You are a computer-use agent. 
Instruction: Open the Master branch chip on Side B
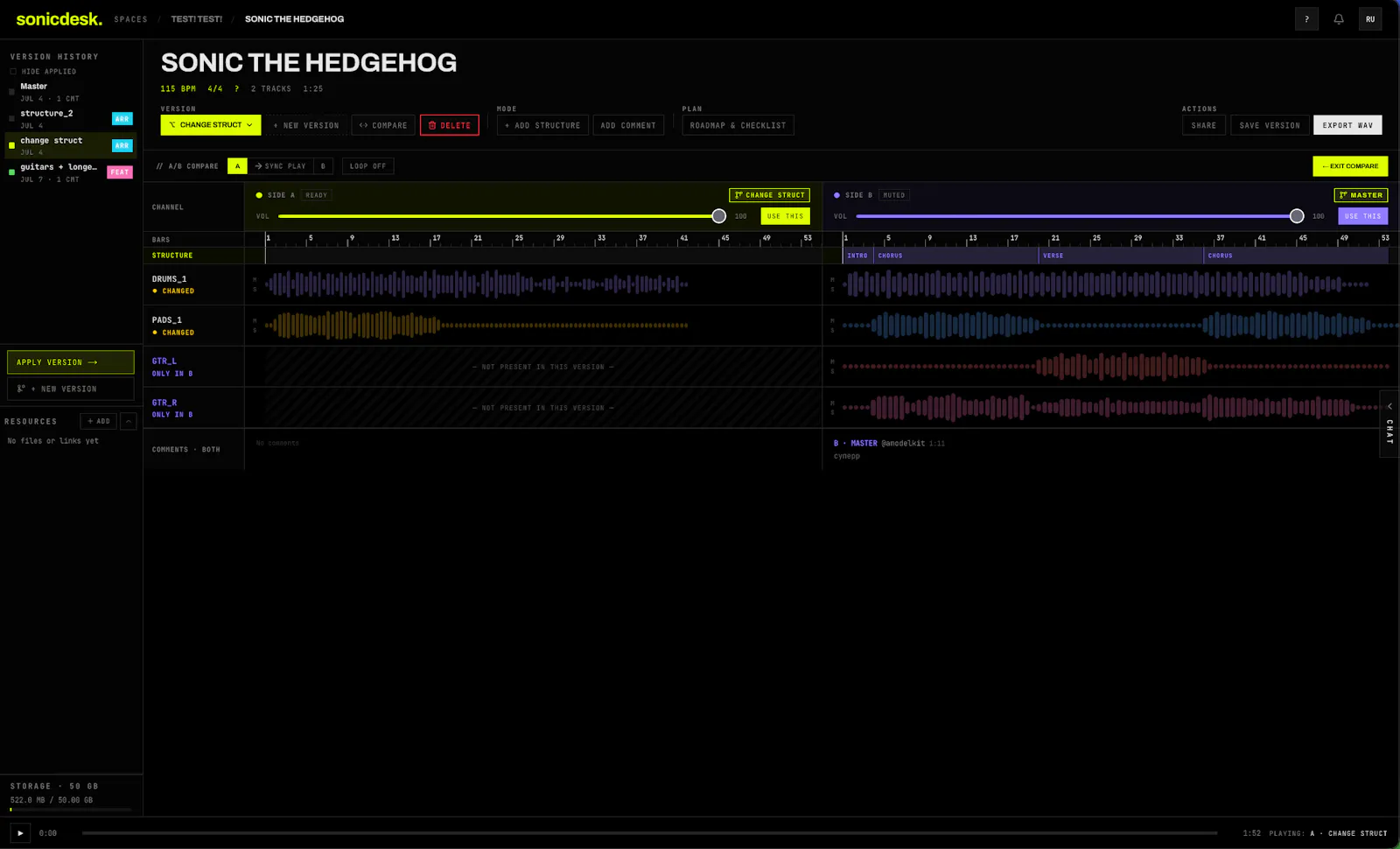(1361, 195)
